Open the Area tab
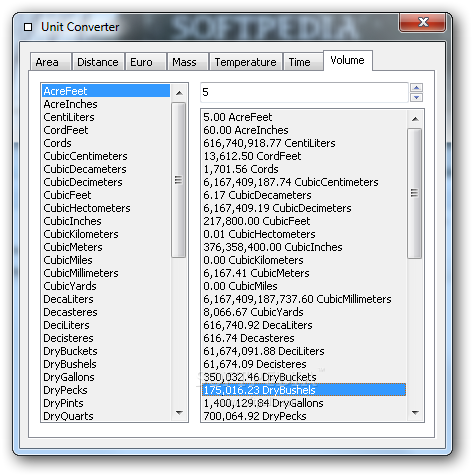Viewport: 473px width, 476px height. pyautogui.click(x=51, y=62)
